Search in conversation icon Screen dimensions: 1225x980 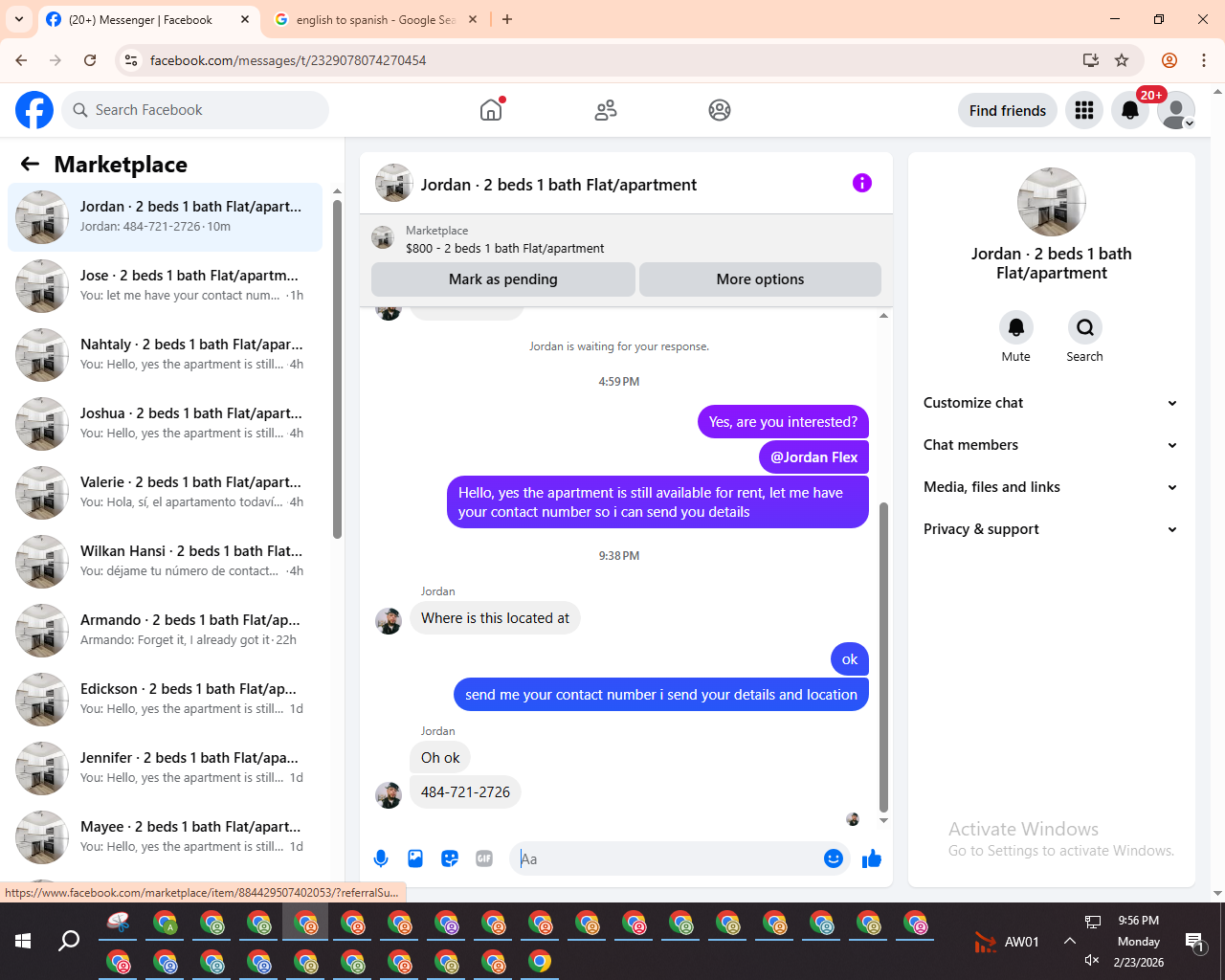coord(1084,327)
